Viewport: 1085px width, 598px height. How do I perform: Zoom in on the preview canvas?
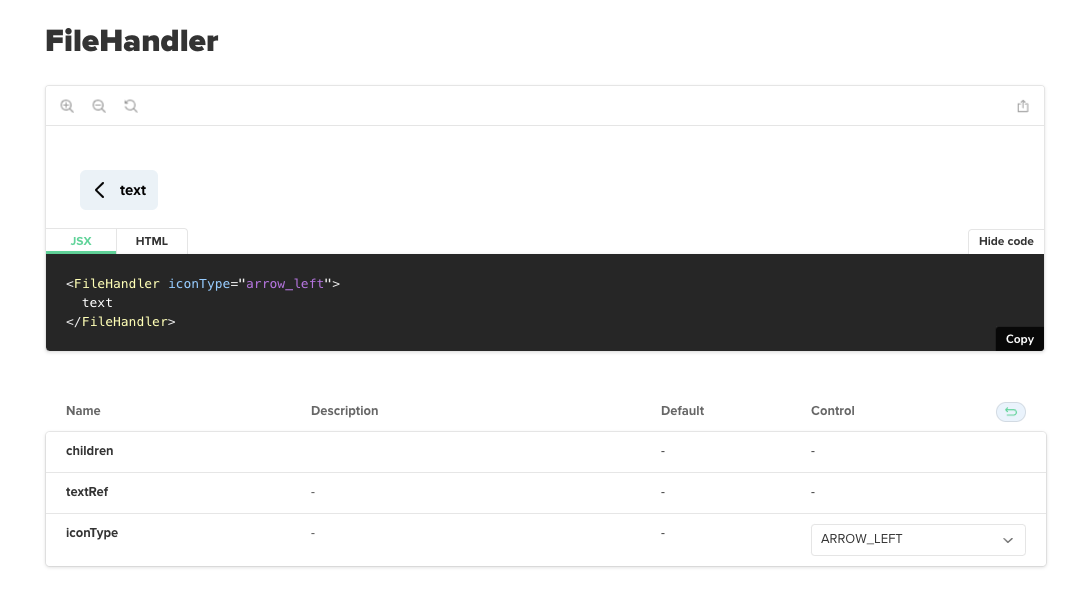(x=67, y=106)
